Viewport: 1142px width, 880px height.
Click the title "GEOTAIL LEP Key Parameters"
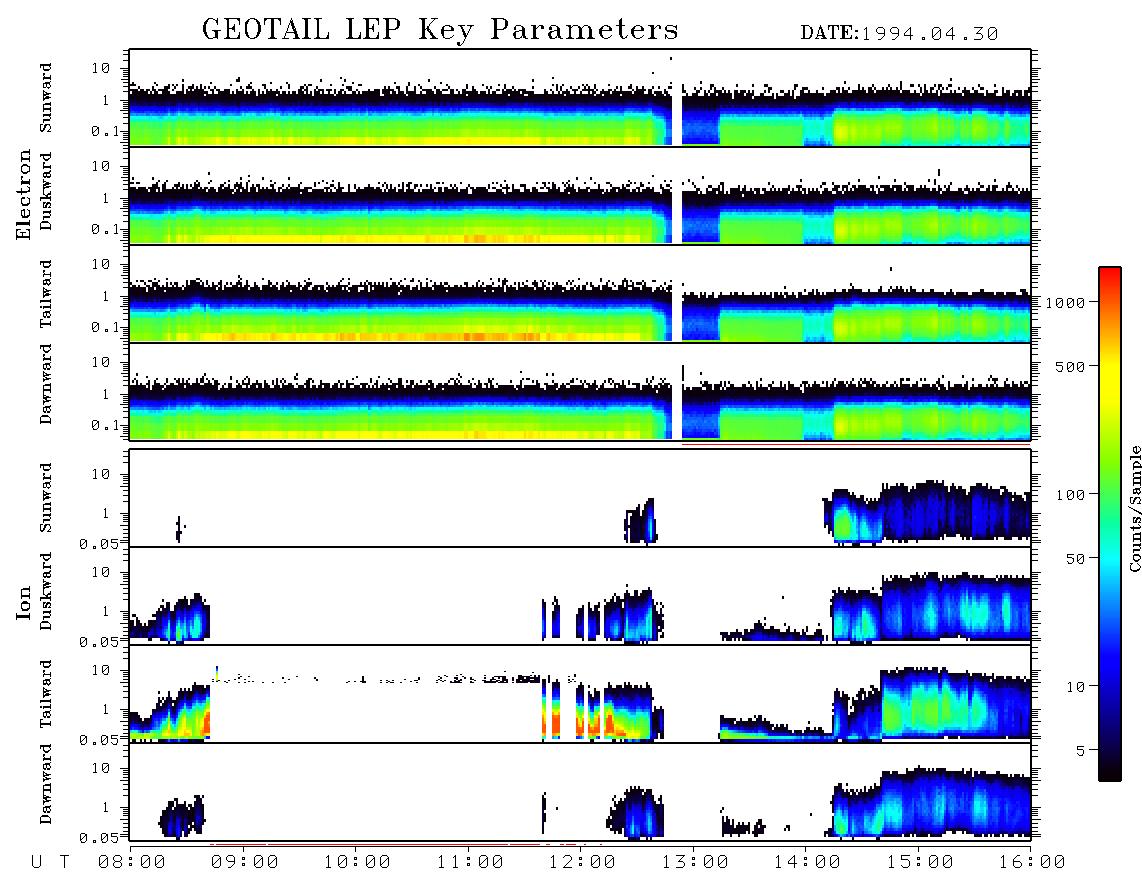pyautogui.click(x=440, y=30)
